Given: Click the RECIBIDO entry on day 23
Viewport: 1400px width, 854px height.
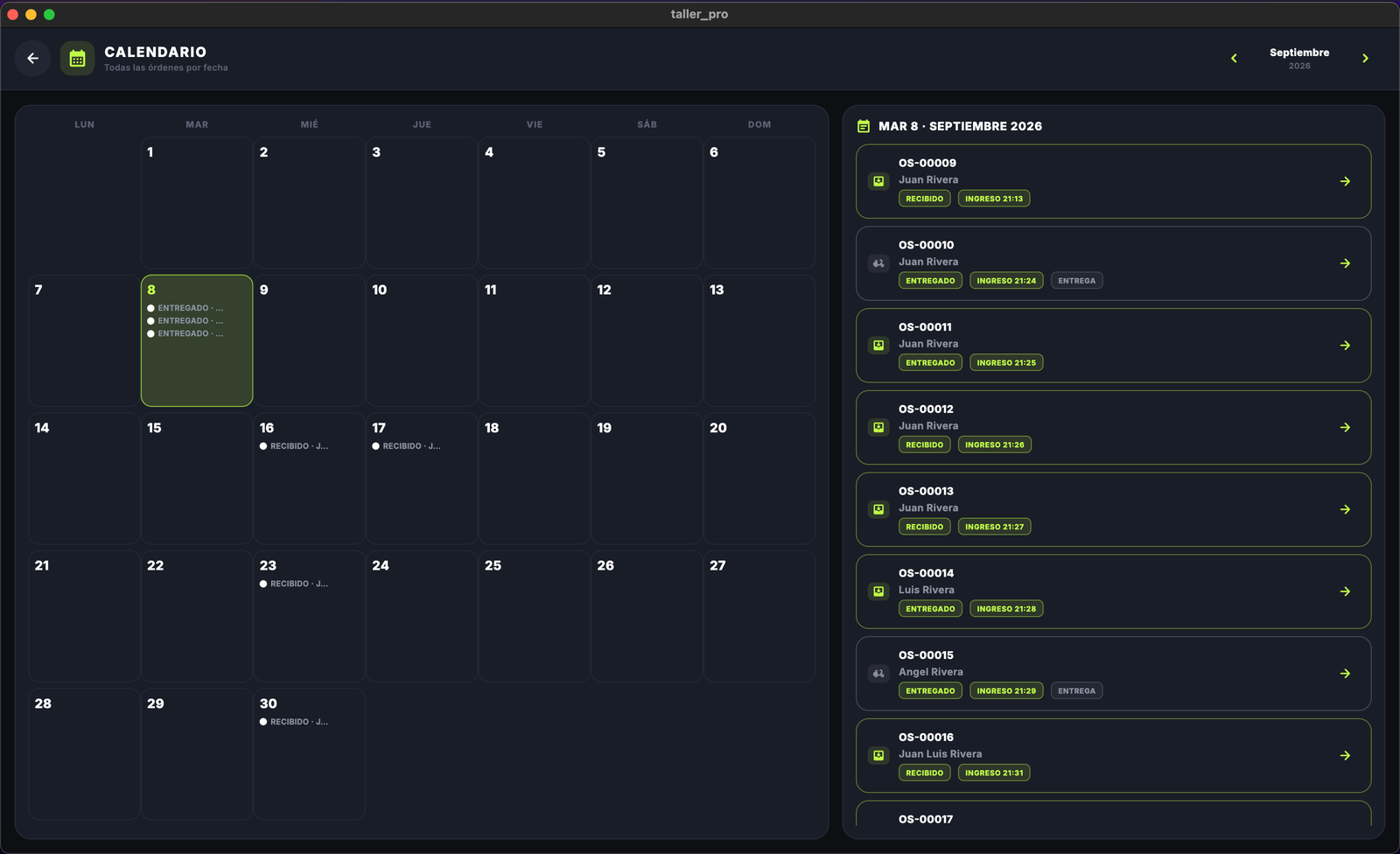Looking at the screenshot, I should 294,584.
